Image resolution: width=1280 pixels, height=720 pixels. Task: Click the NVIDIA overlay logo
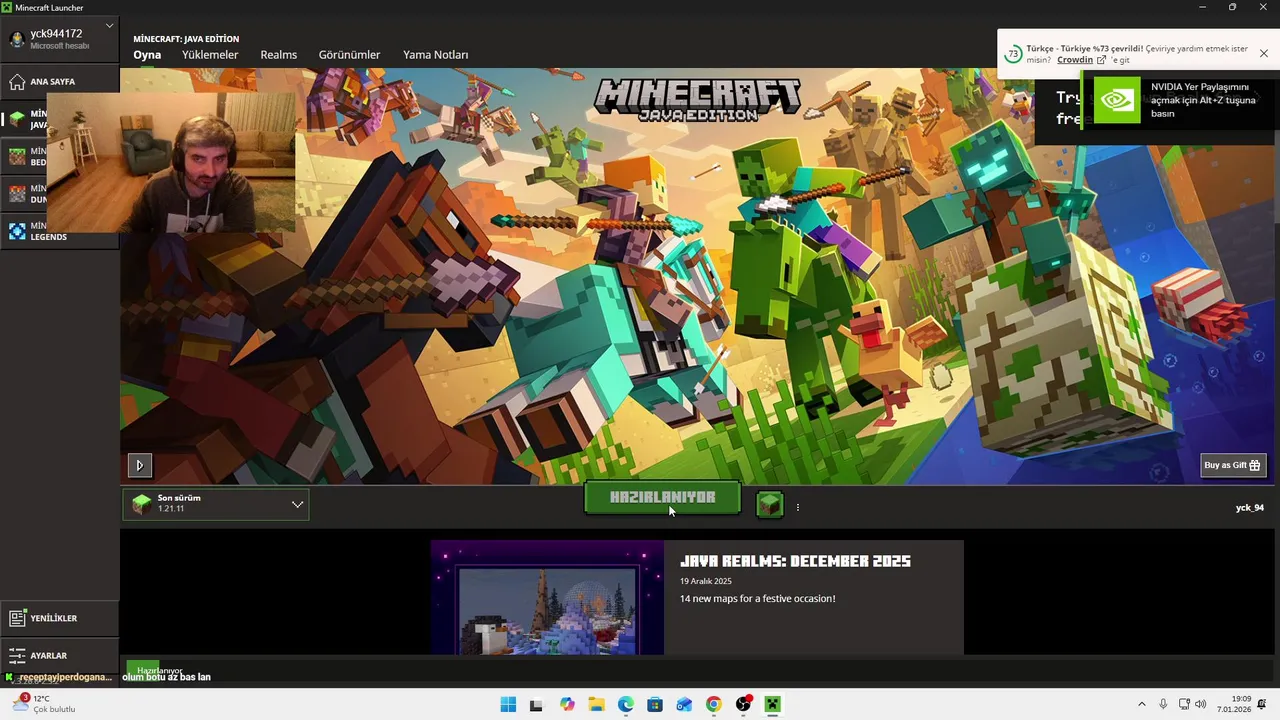point(1117,99)
